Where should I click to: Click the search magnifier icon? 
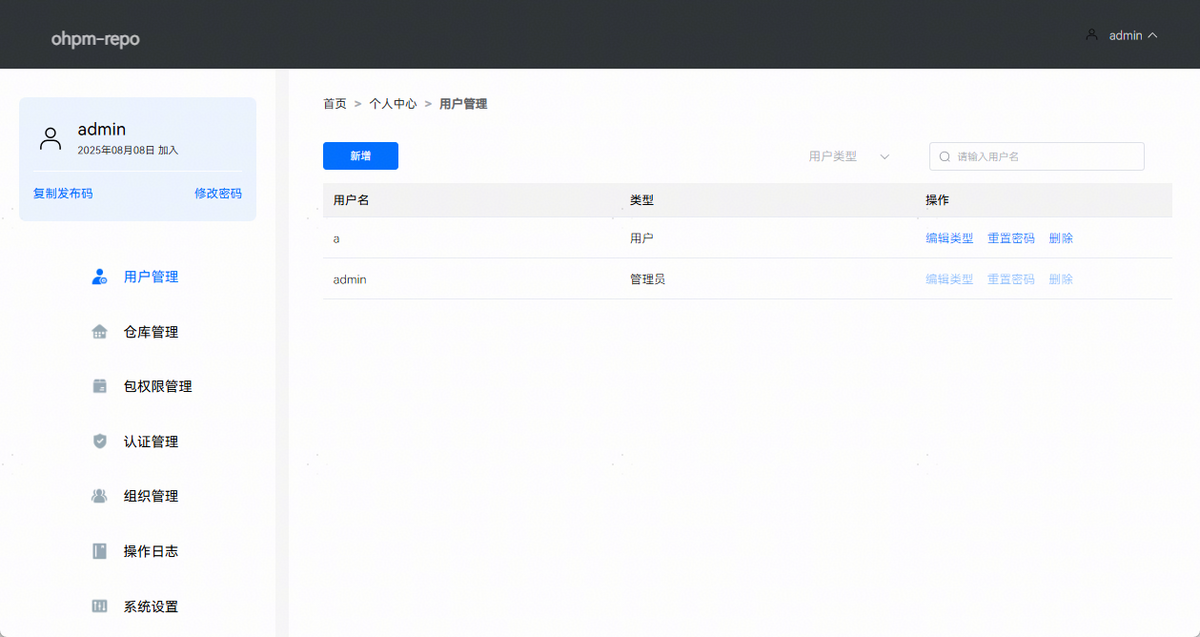(x=944, y=157)
